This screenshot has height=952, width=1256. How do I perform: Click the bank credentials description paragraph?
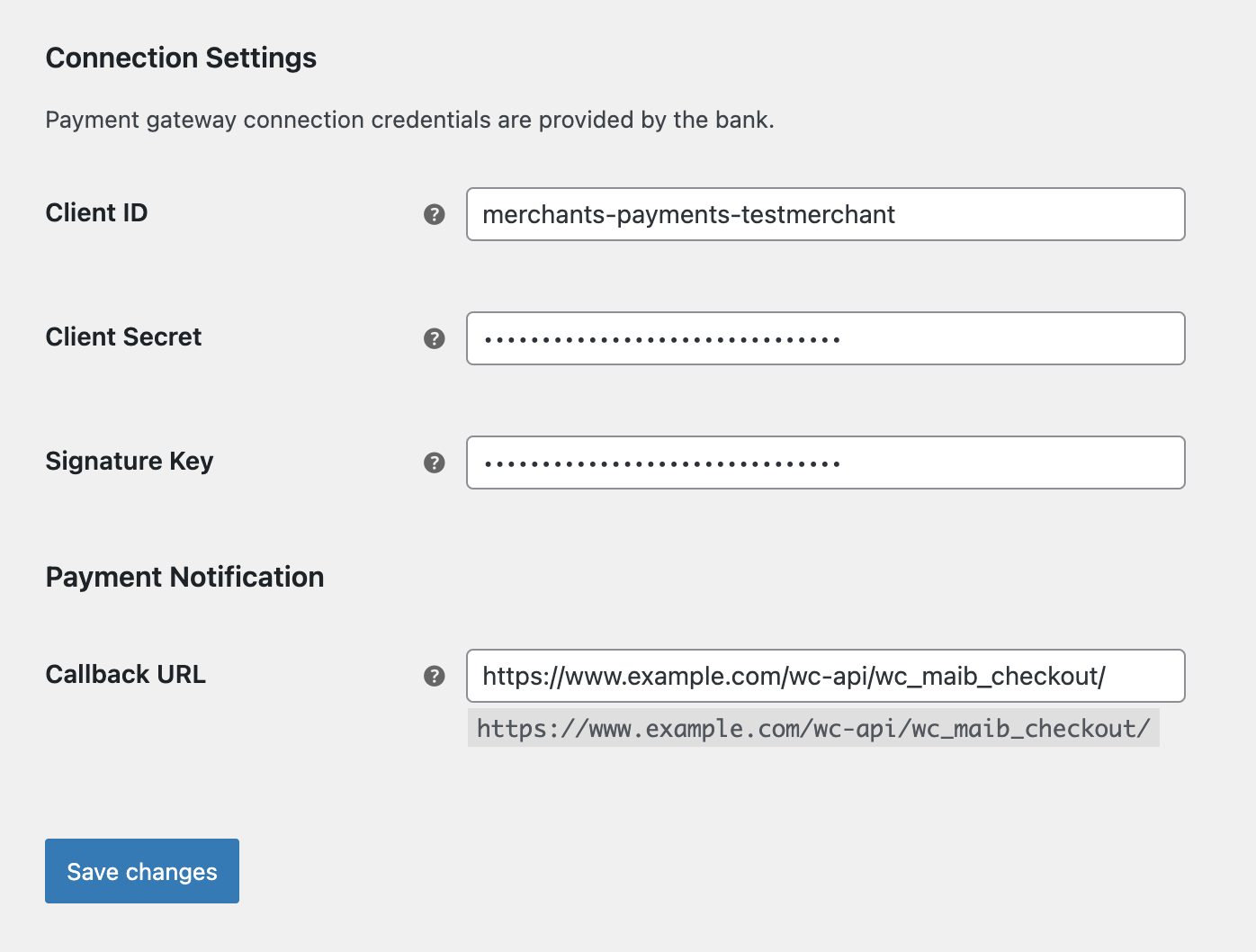click(409, 121)
